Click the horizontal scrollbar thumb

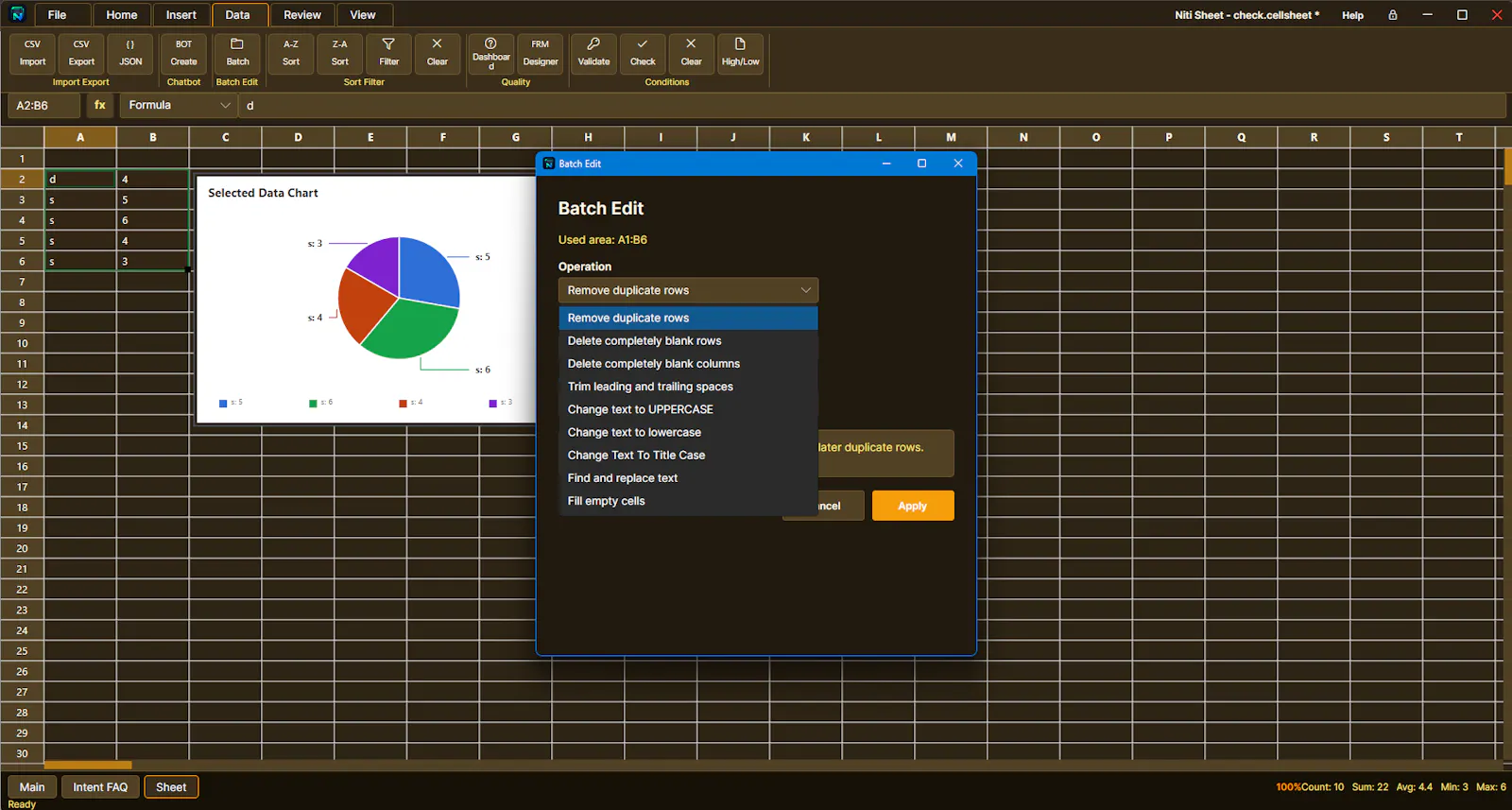click(x=88, y=765)
